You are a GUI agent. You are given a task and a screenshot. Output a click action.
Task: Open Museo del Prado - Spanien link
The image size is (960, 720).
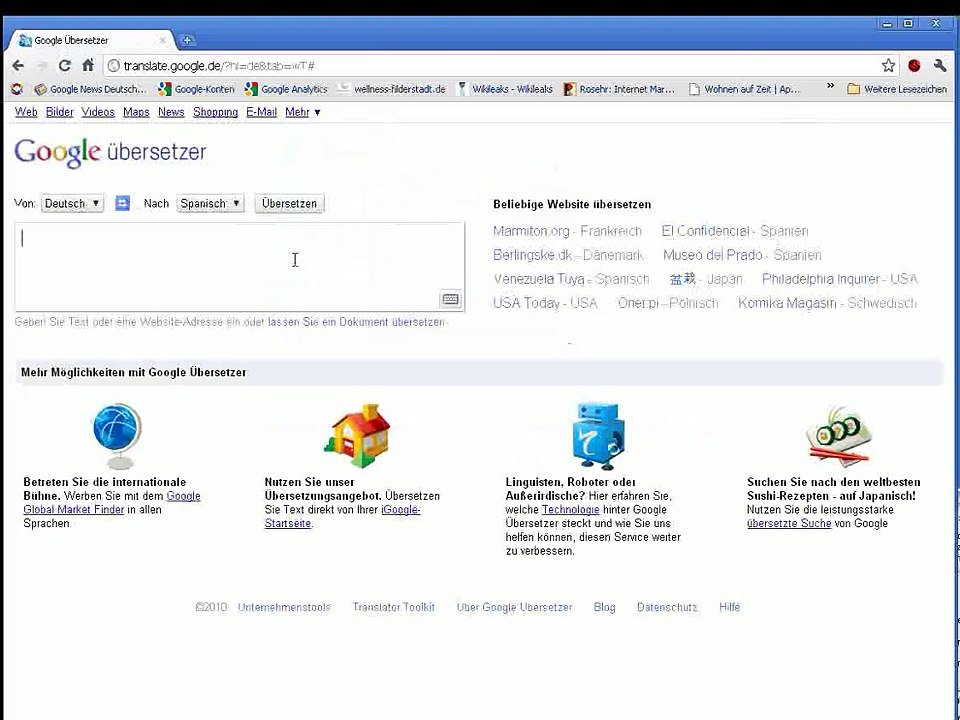point(742,255)
